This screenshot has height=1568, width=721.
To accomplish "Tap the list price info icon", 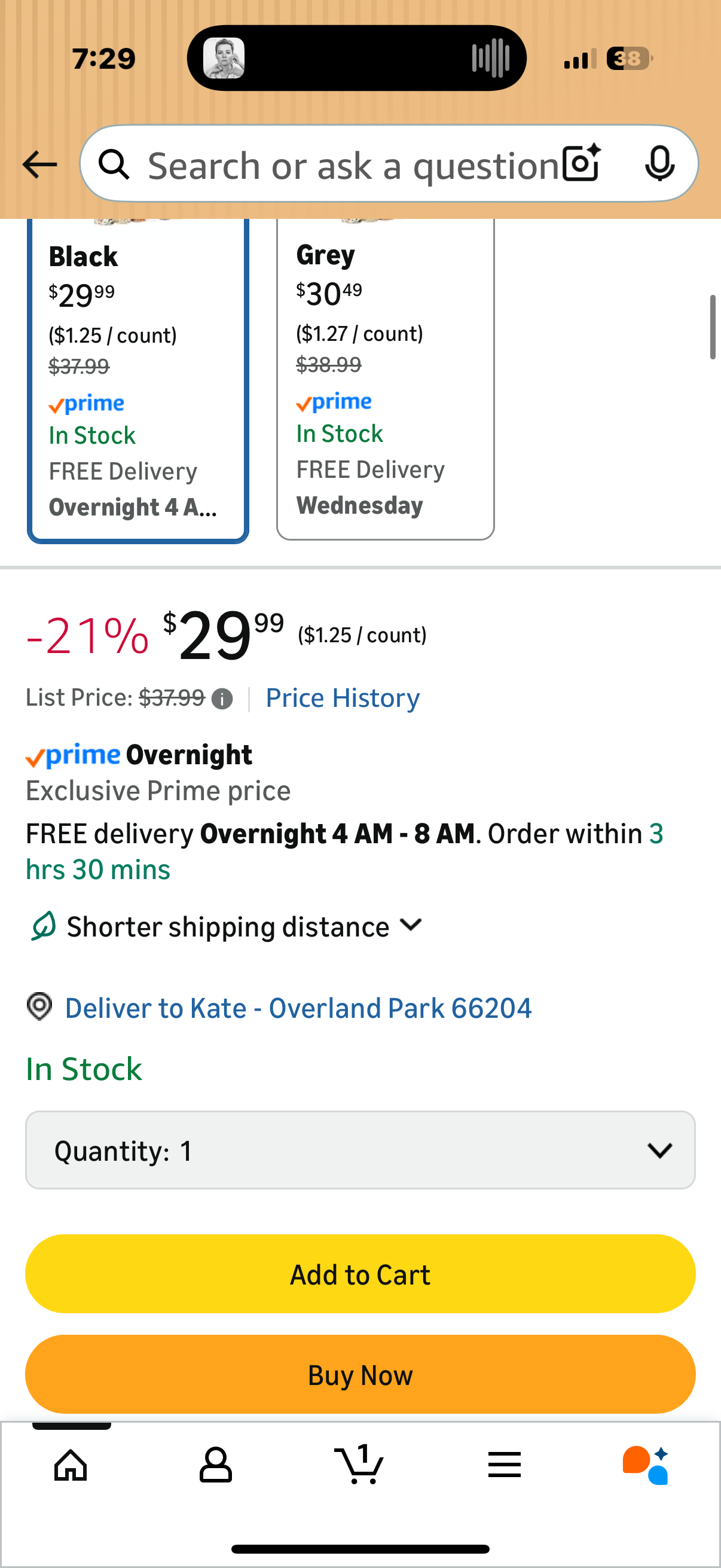I will (222, 698).
